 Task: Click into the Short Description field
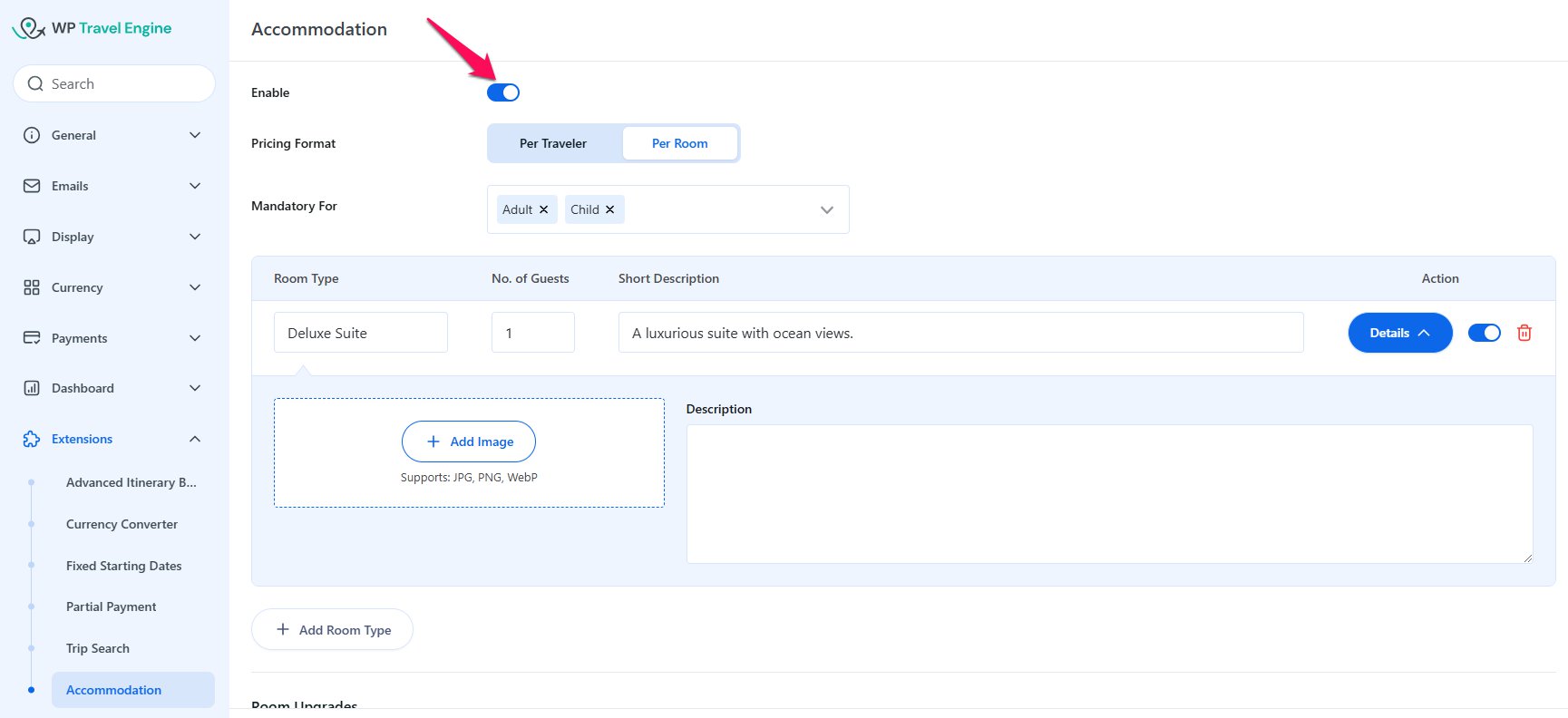click(960, 333)
